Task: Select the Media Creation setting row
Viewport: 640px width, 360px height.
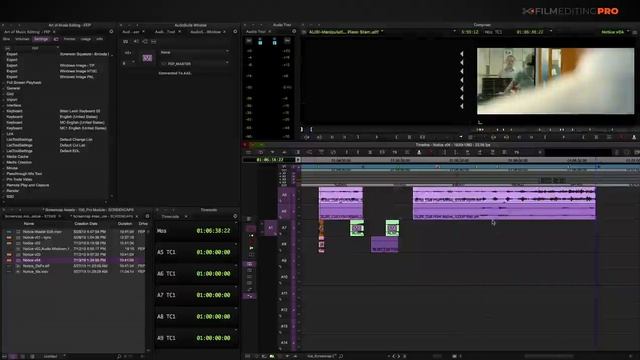Action: pos(19,162)
